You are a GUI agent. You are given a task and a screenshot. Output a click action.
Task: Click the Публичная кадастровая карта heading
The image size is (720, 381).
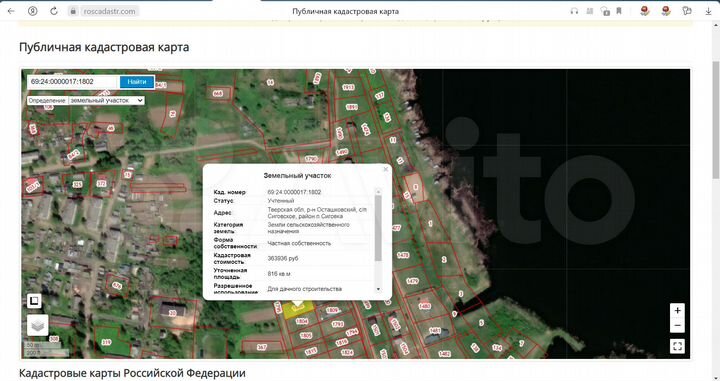[x=104, y=47]
